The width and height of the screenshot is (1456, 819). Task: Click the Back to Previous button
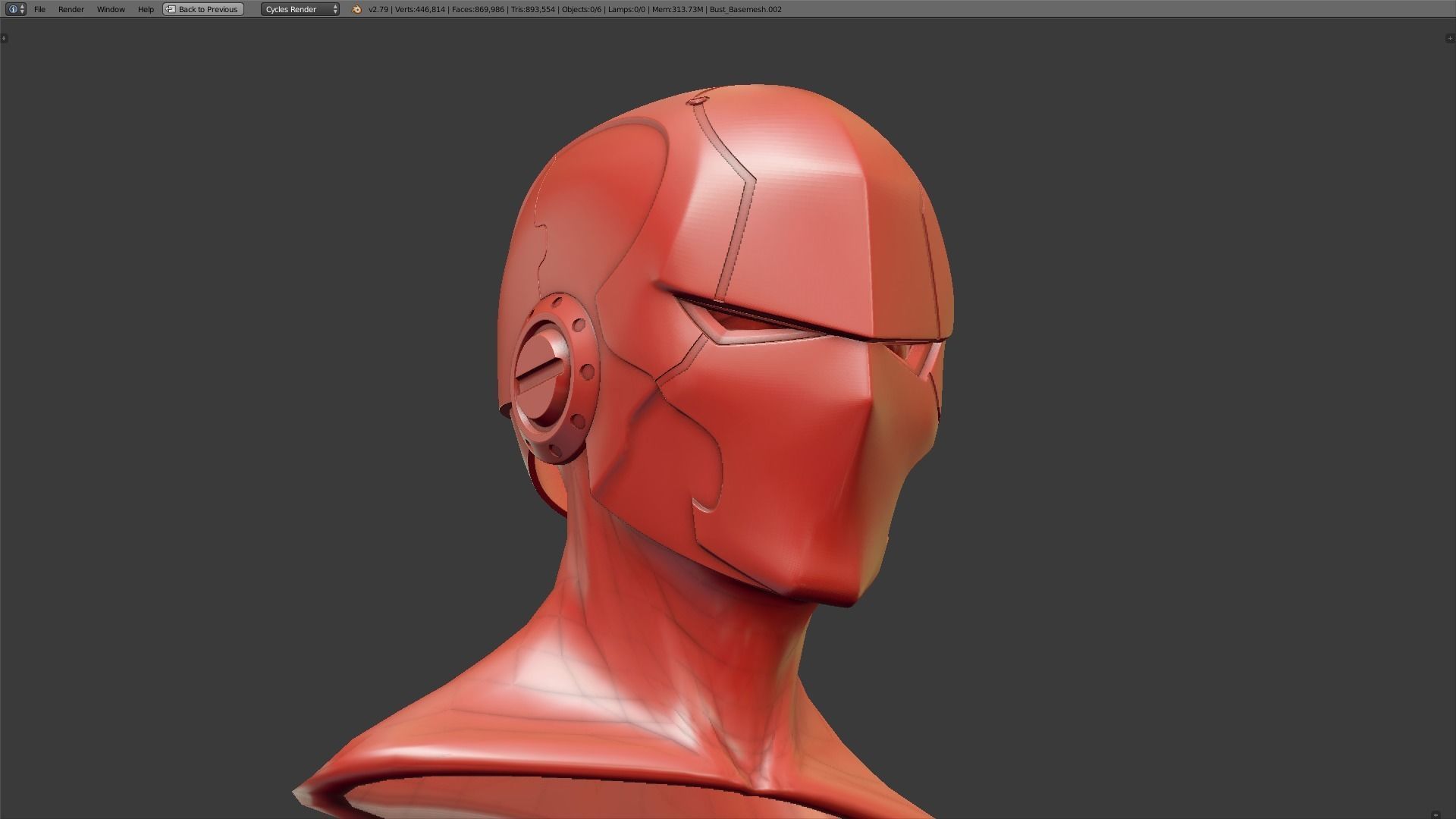point(203,9)
